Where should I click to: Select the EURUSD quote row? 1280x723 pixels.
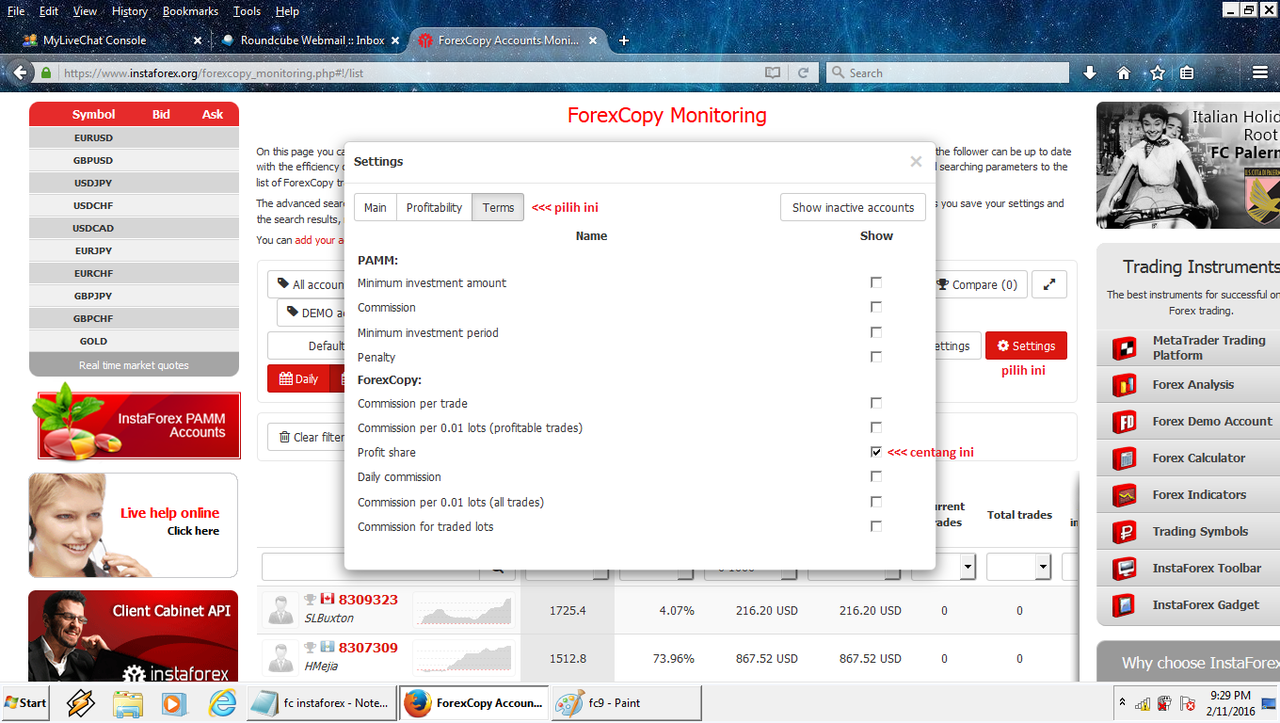click(x=134, y=138)
